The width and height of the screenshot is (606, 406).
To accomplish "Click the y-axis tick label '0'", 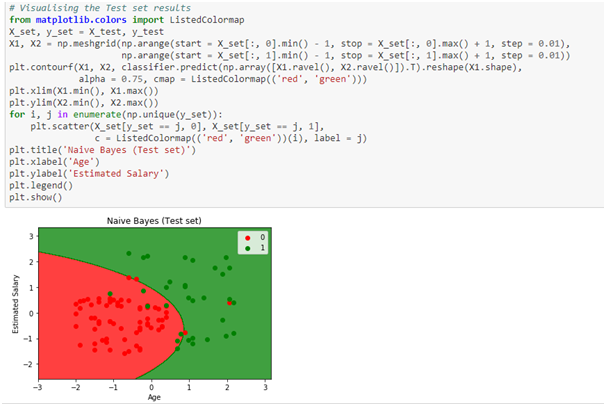I will [31, 313].
